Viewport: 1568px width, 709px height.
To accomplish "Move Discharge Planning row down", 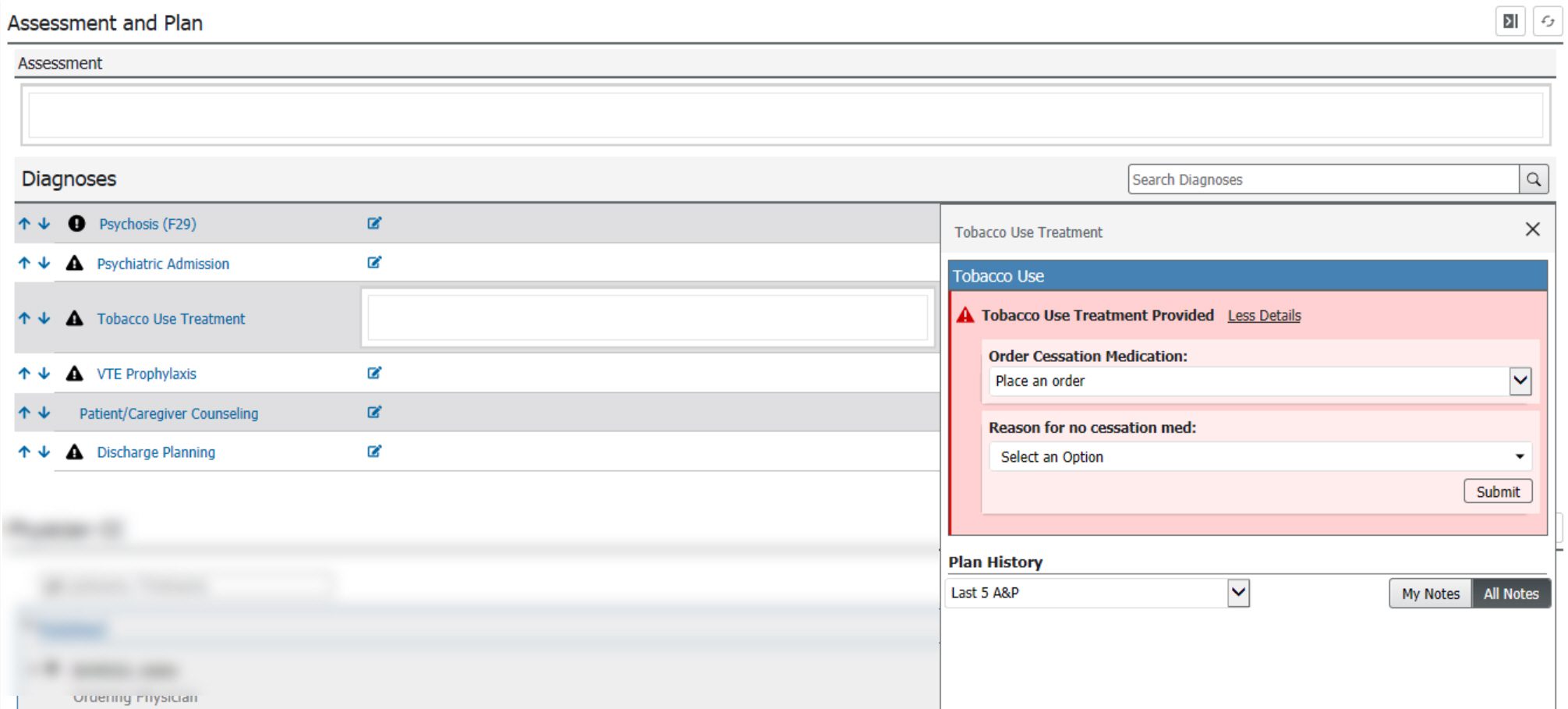I will 44,452.
